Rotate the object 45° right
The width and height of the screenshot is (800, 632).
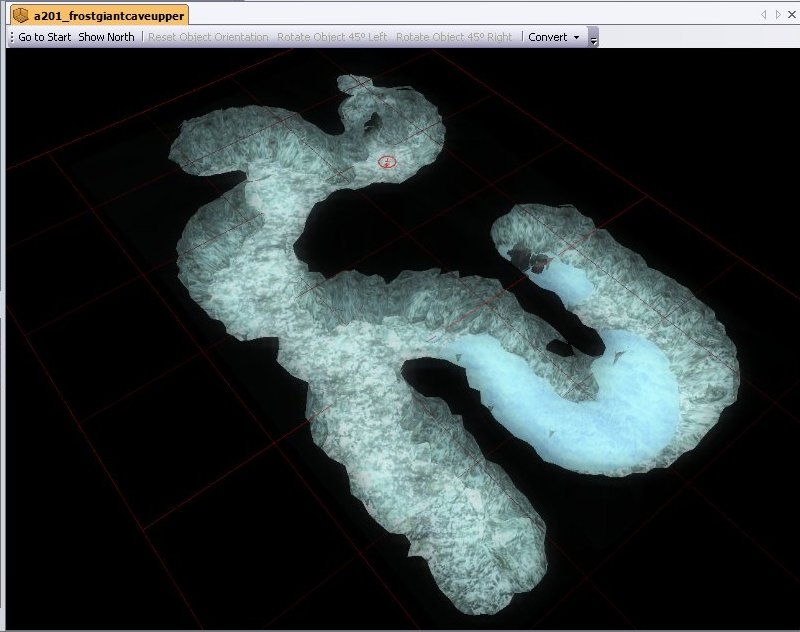tap(453, 37)
